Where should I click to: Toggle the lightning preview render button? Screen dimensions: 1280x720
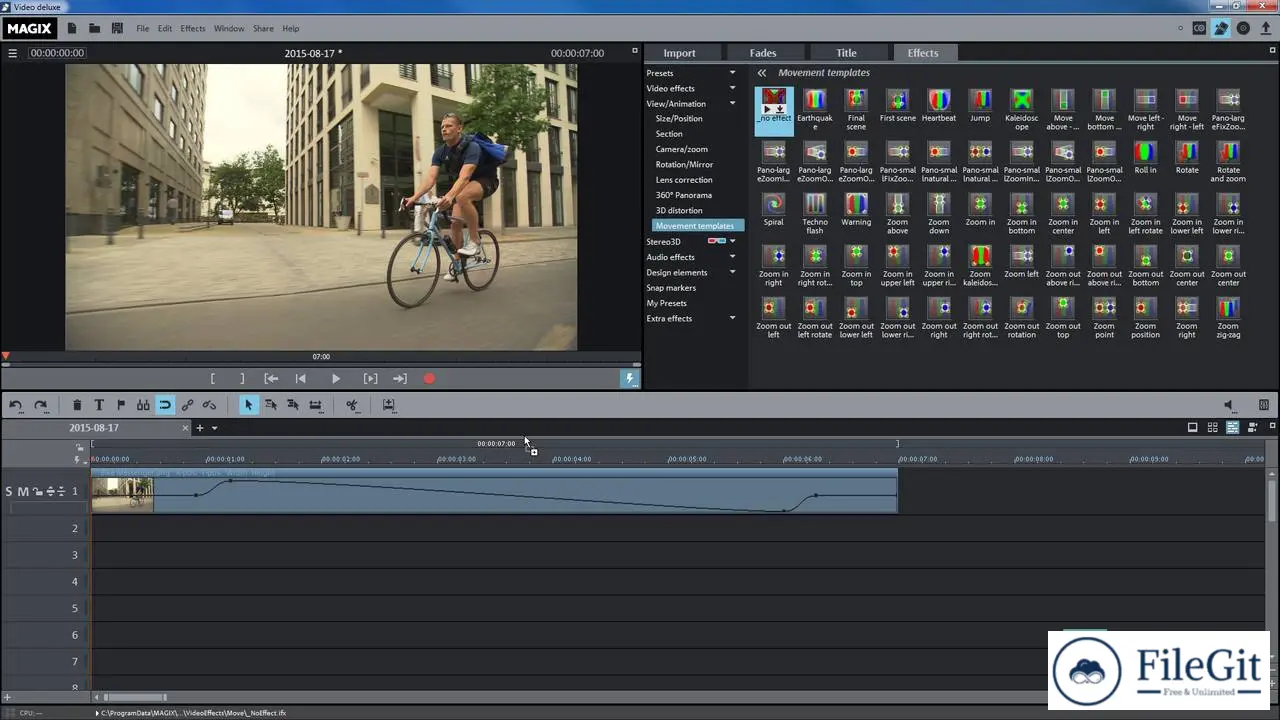[630, 378]
